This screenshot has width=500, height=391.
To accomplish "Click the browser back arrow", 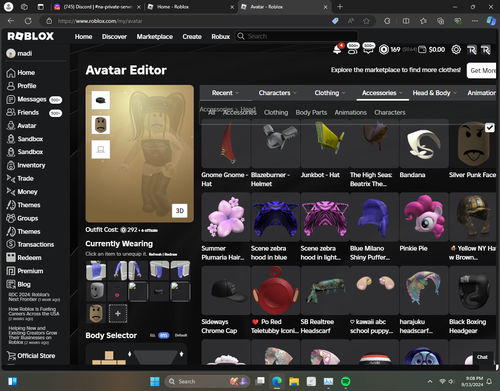I will [x=11, y=21].
